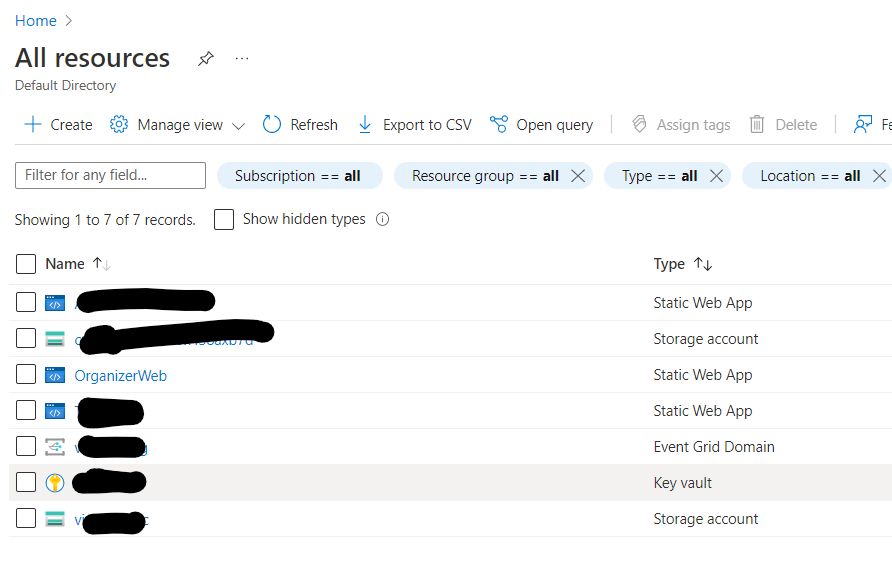Open the OrganizerWeb resource link

click(121, 376)
